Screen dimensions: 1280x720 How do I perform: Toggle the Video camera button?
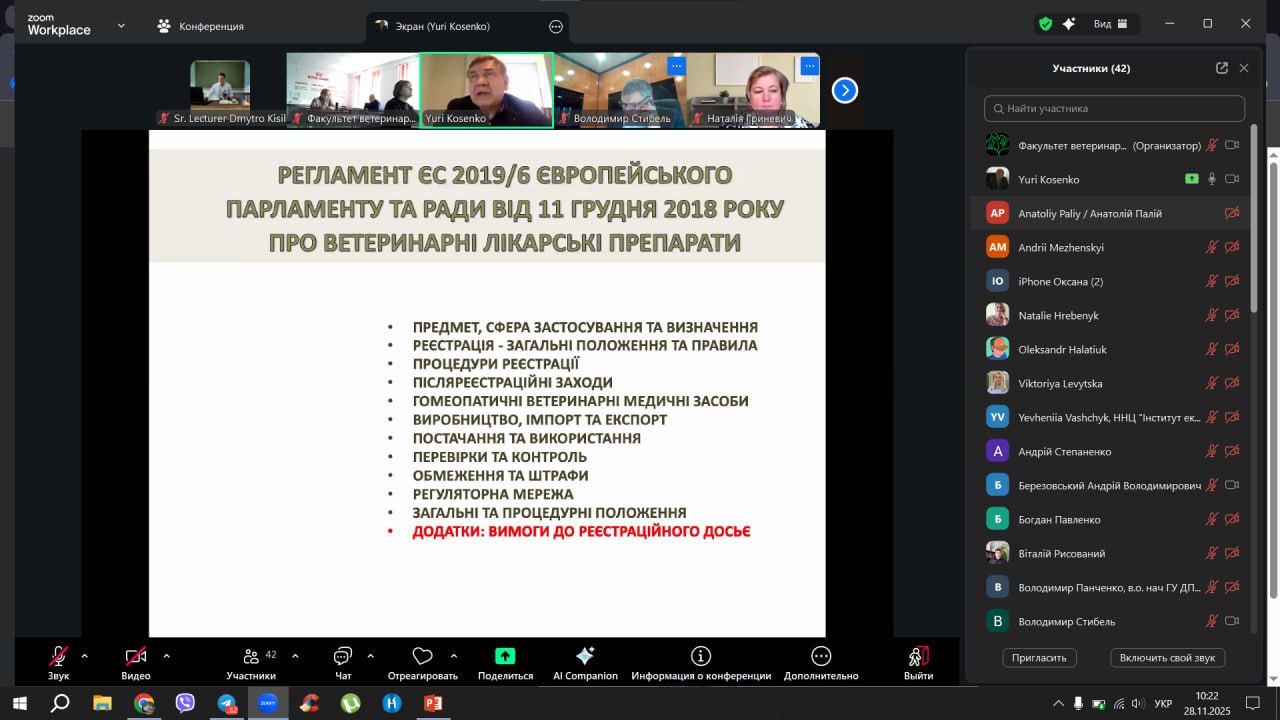click(136, 656)
